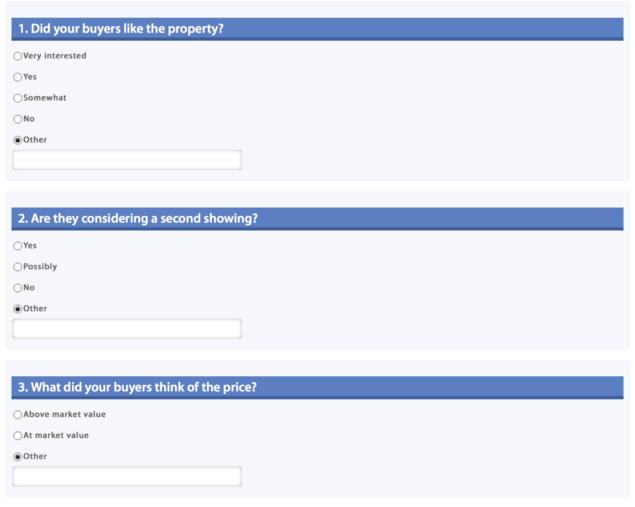
Task: Select "Other" under question 1
Action: 17,140
